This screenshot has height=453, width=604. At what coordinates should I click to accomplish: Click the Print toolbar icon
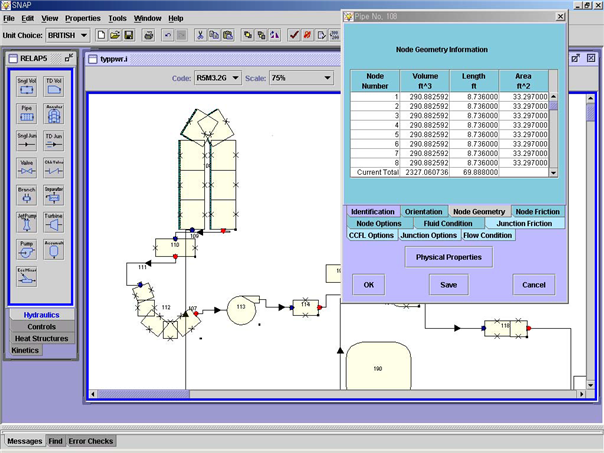pos(148,35)
